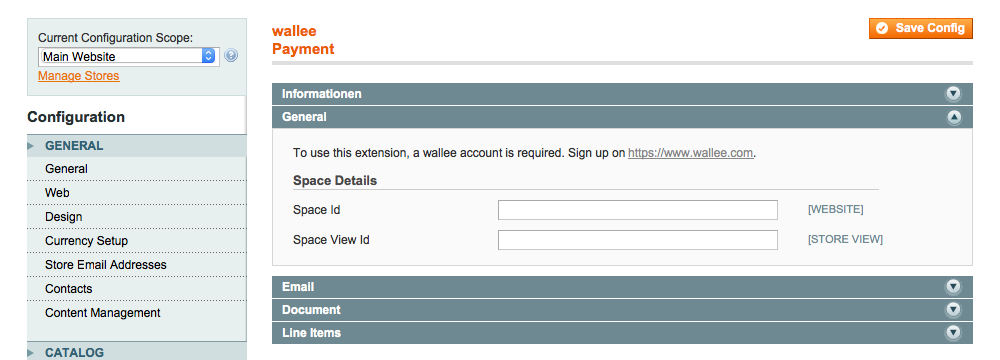Expand Email section with its arrow icon
Viewport: 1000px width, 360px height.
pyautogui.click(x=953, y=287)
